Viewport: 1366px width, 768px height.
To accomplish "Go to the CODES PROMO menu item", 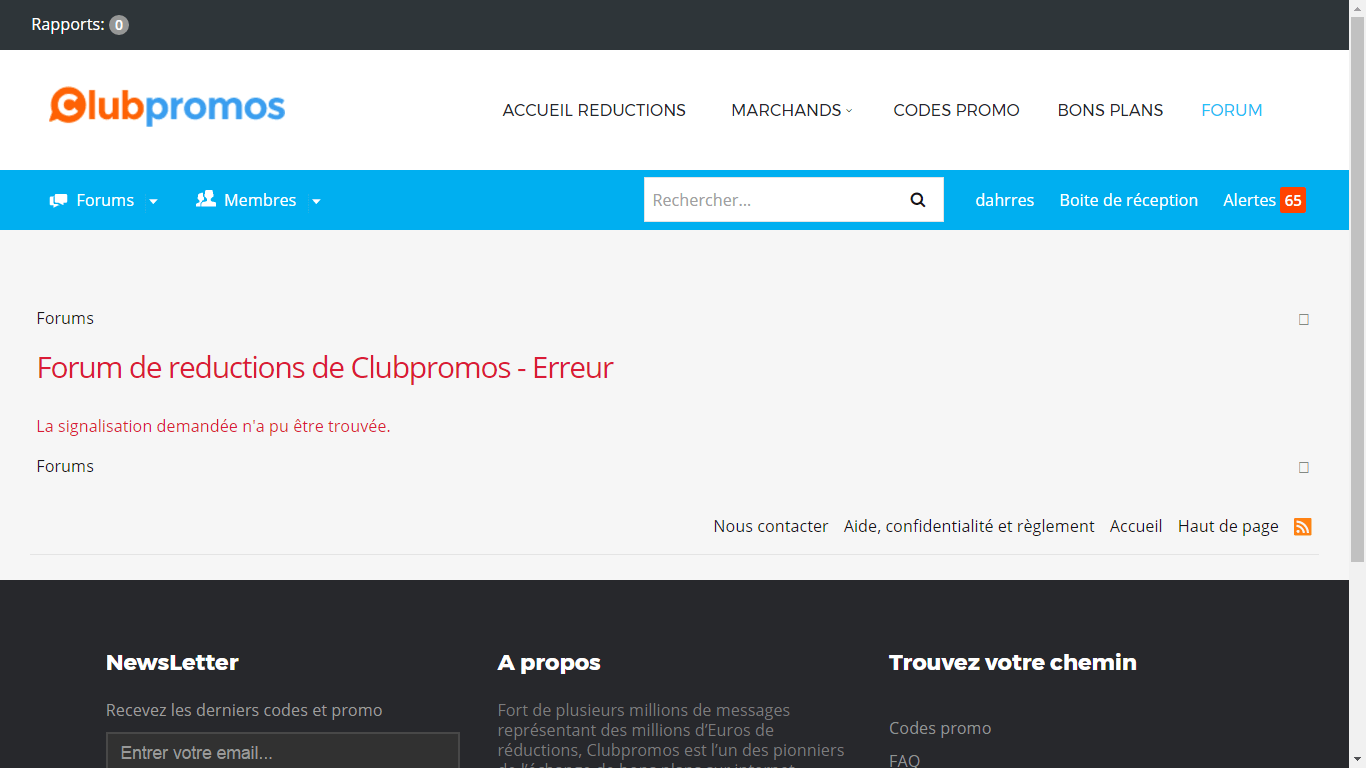I will coord(956,110).
